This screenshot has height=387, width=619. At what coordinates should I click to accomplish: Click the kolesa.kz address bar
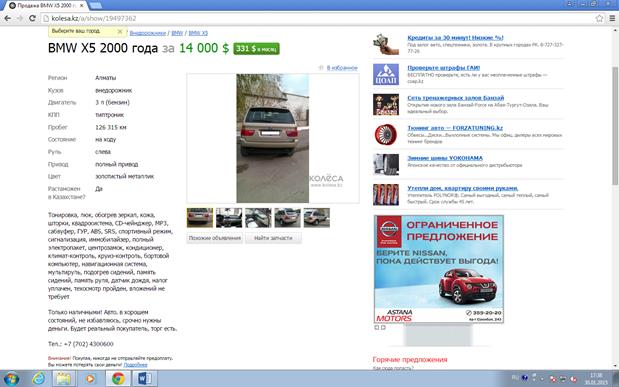(316, 18)
